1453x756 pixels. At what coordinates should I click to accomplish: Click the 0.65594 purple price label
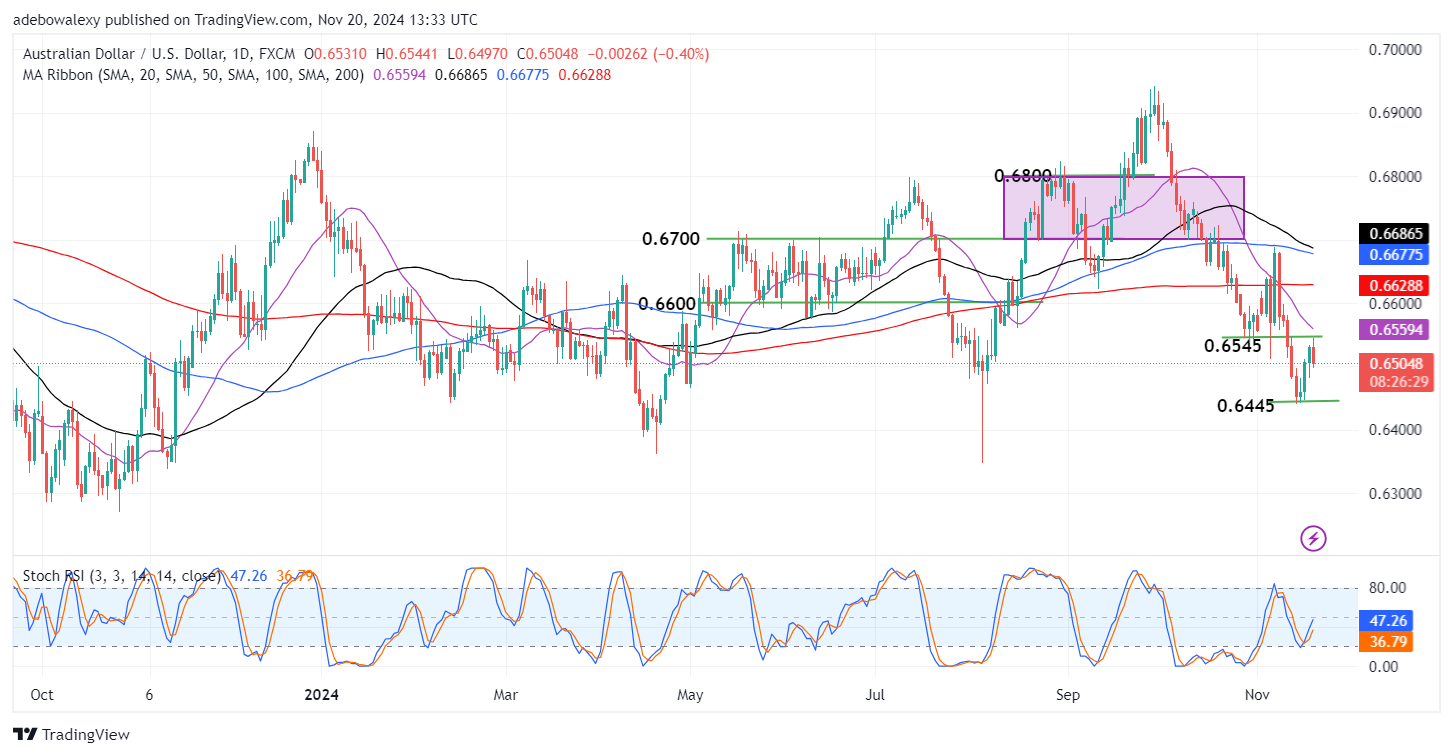tap(1392, 328)
